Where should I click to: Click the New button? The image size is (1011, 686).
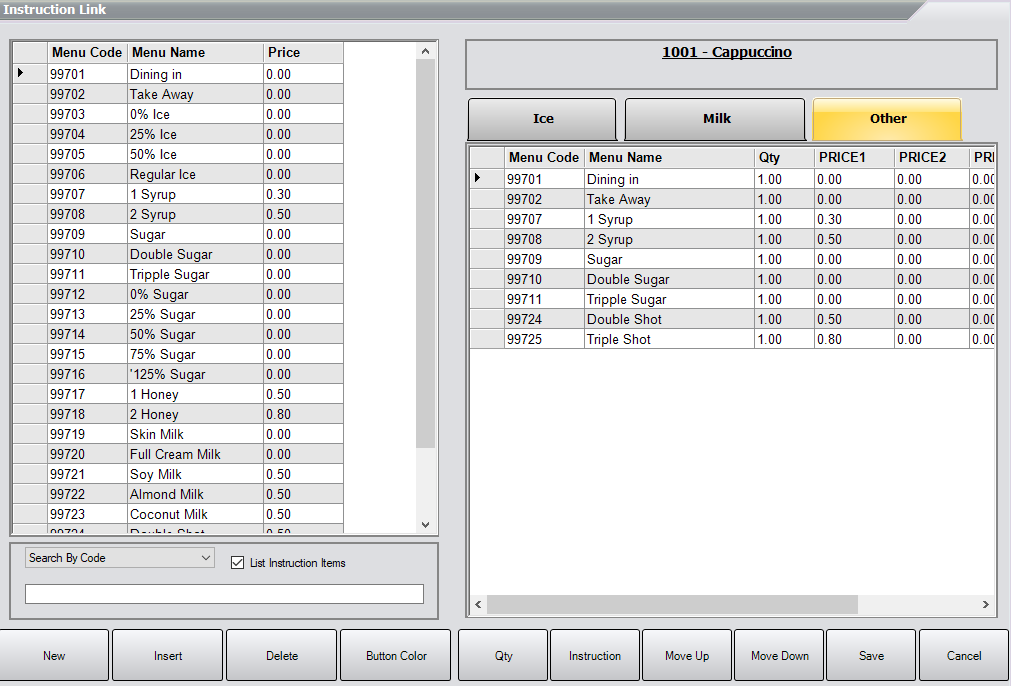(54, 656)
